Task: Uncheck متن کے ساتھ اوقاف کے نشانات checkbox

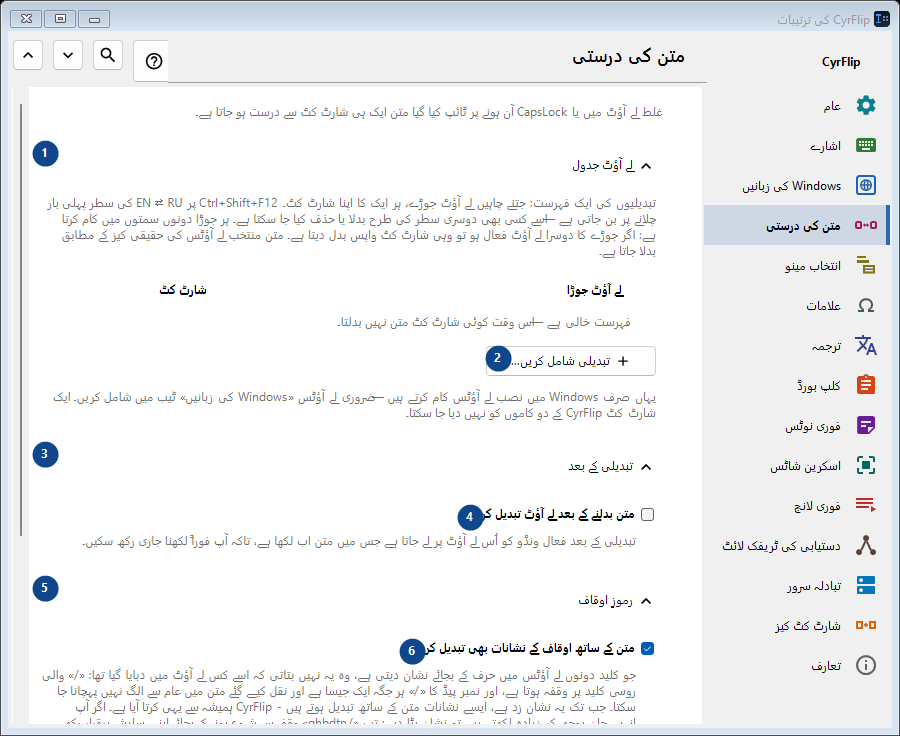Action: pos(647,649)
